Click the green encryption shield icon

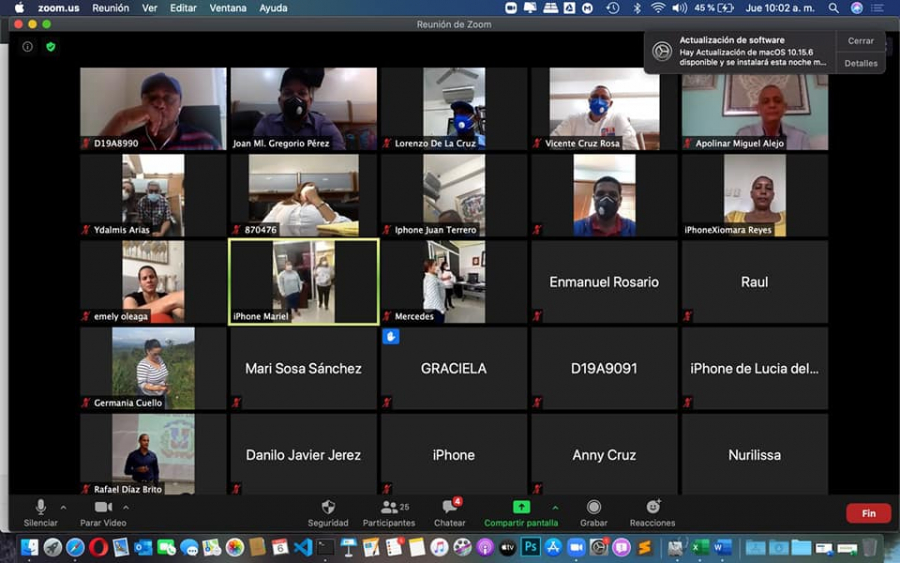51,46
